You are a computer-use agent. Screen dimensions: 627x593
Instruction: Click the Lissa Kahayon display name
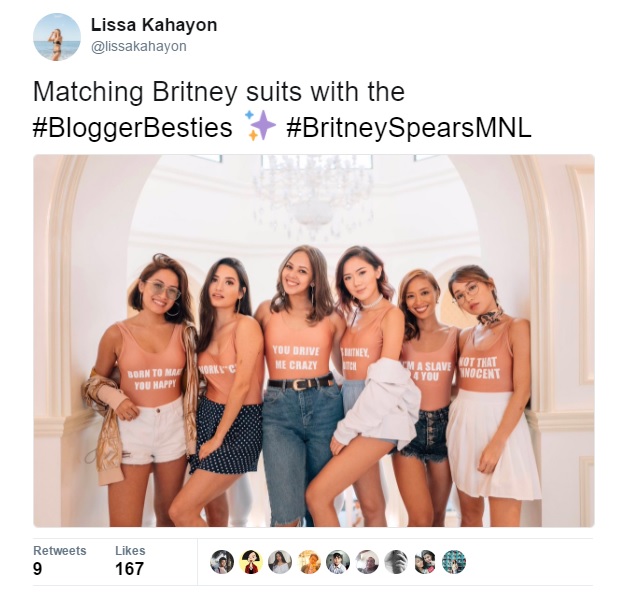(154, 25)
